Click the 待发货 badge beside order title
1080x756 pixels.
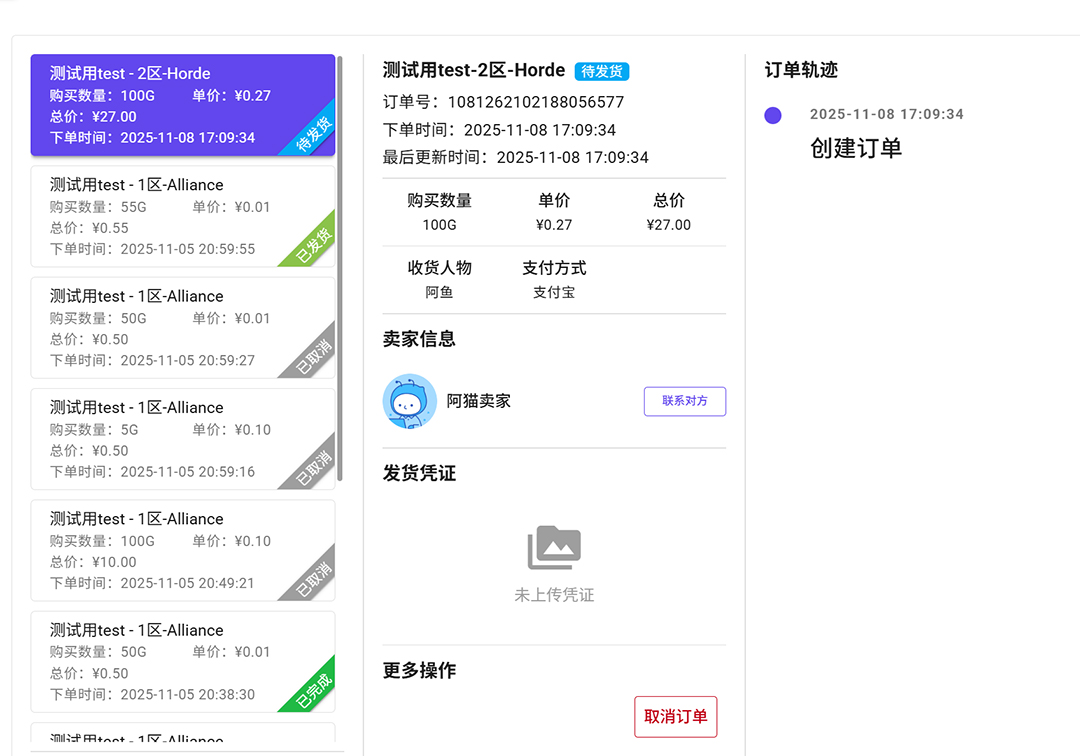[x=602, y=71]
